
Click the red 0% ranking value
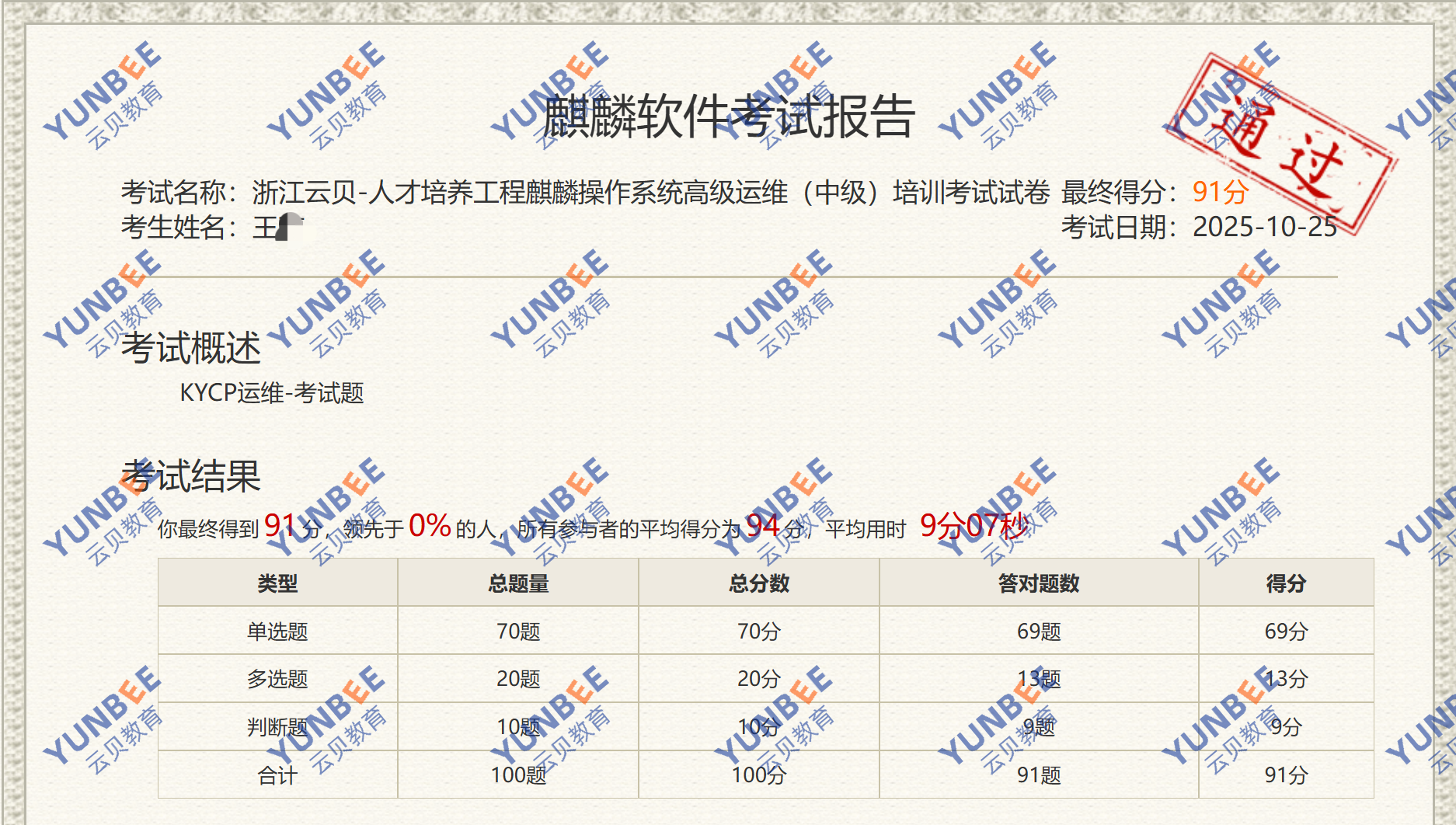430,526
